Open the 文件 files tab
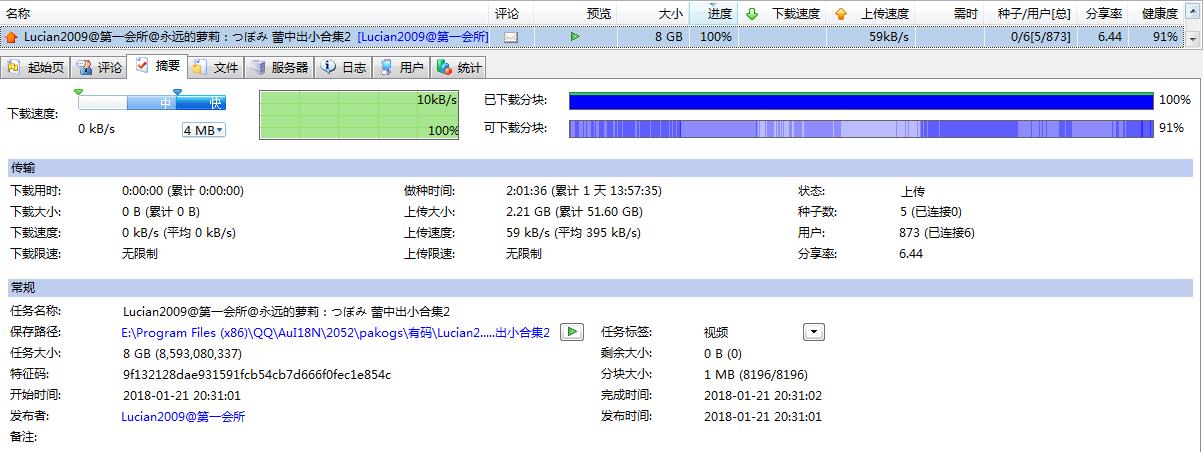 216,68
